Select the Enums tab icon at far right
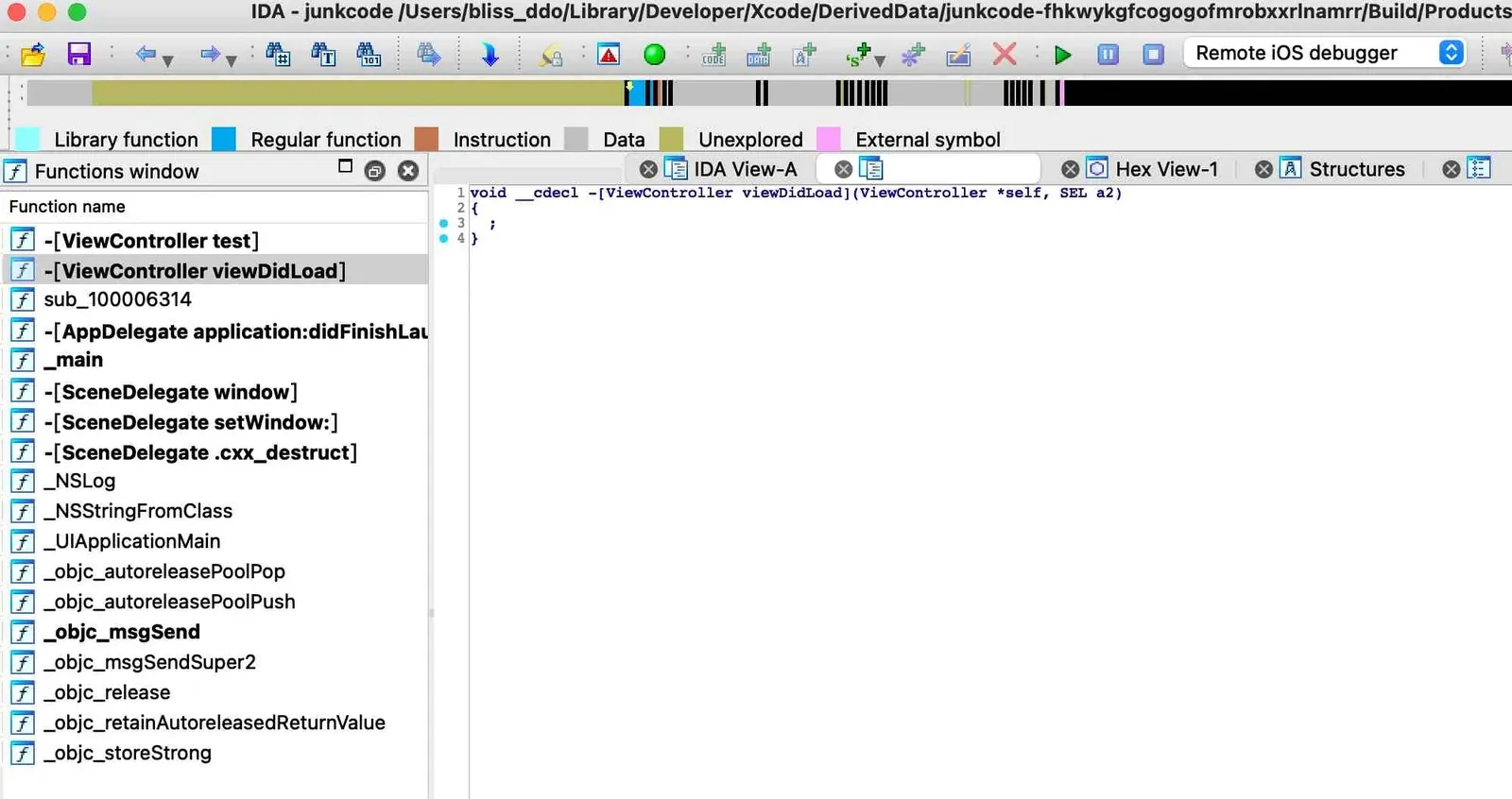This screenshot has width=1512, height=799. tap(1480, 169)
